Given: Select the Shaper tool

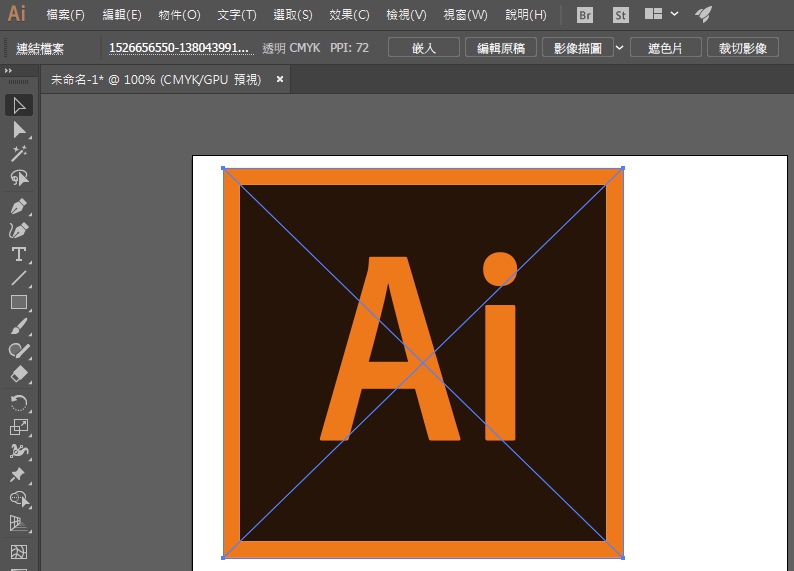Looking at the screenshot, I should (19, 350).
